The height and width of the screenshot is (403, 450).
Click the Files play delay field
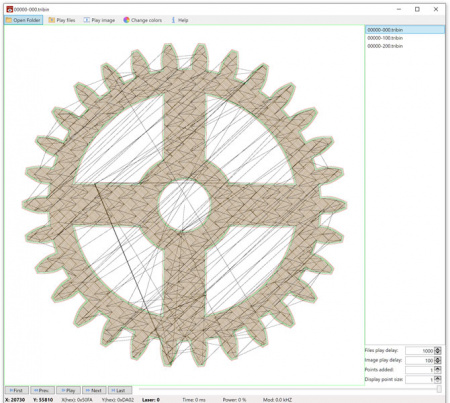(x=420, y=351)
